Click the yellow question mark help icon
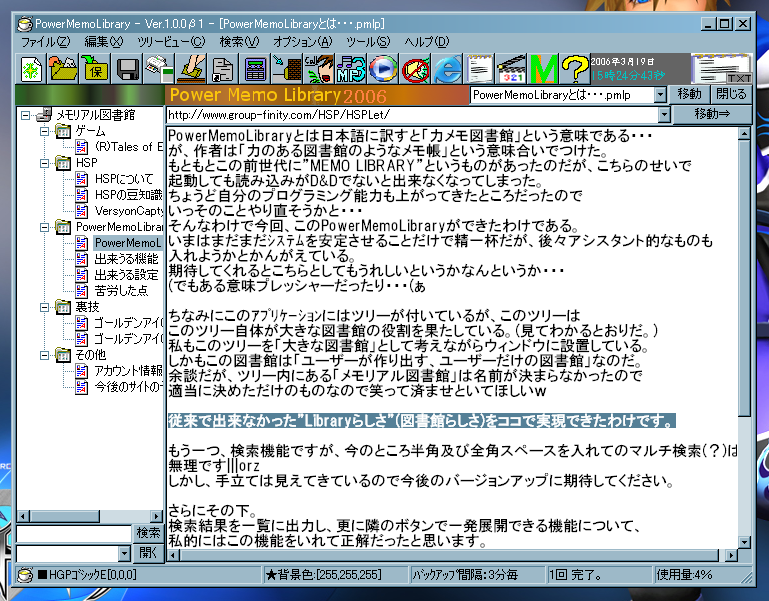Image resolution: width=769 pixels, height=601 pixels. point(574,69)
